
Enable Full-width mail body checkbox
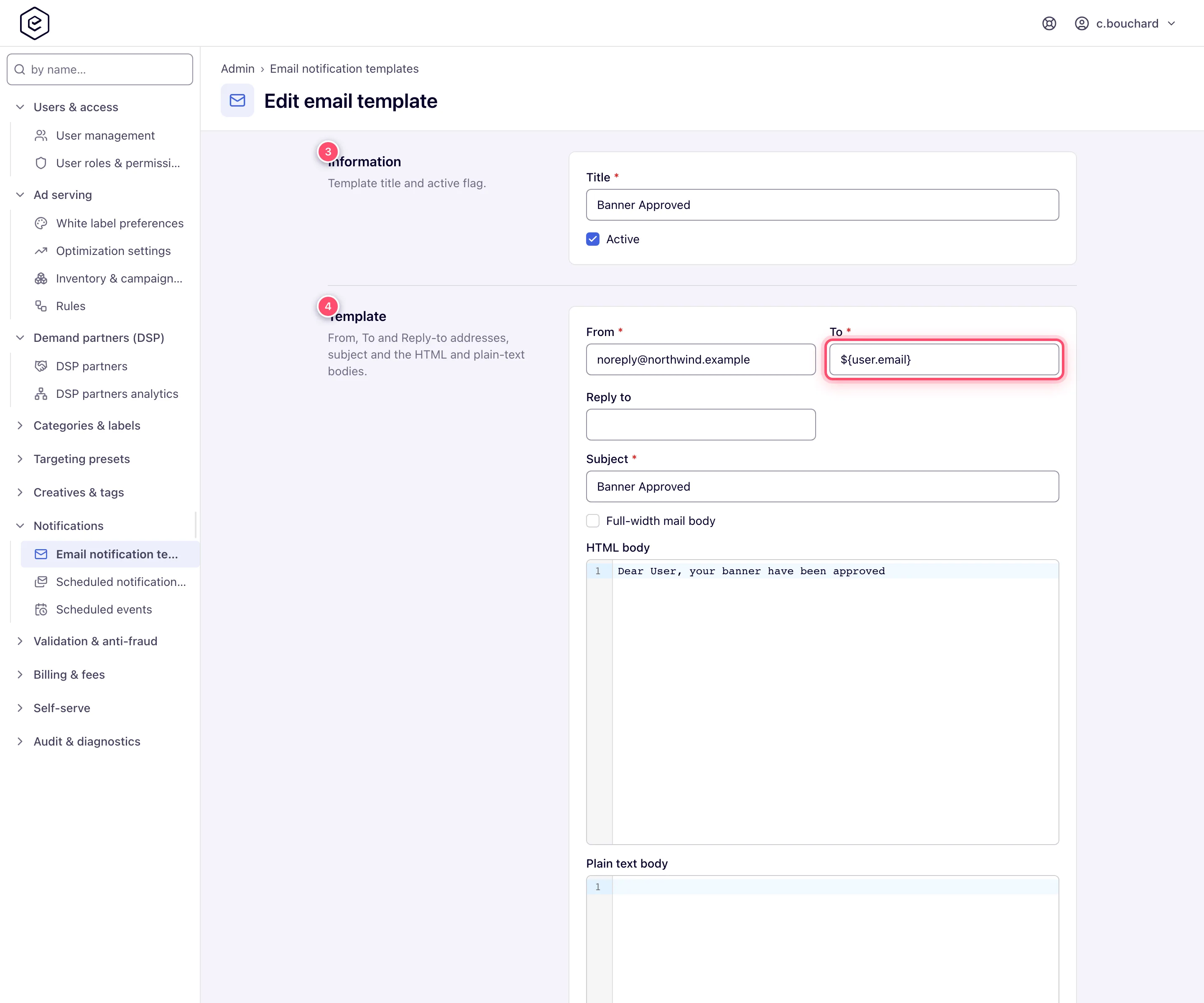coord(593,520)
